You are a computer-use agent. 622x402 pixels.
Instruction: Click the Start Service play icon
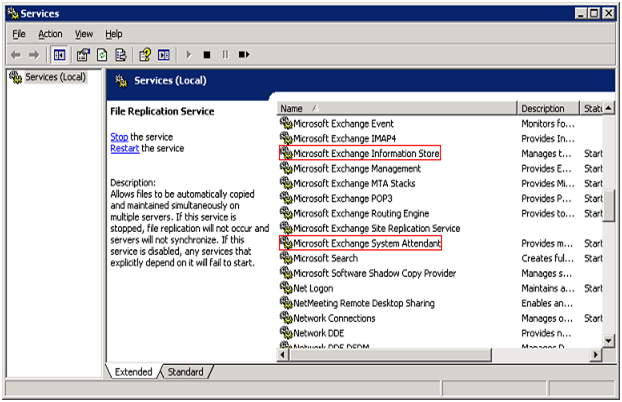point(189,55)
